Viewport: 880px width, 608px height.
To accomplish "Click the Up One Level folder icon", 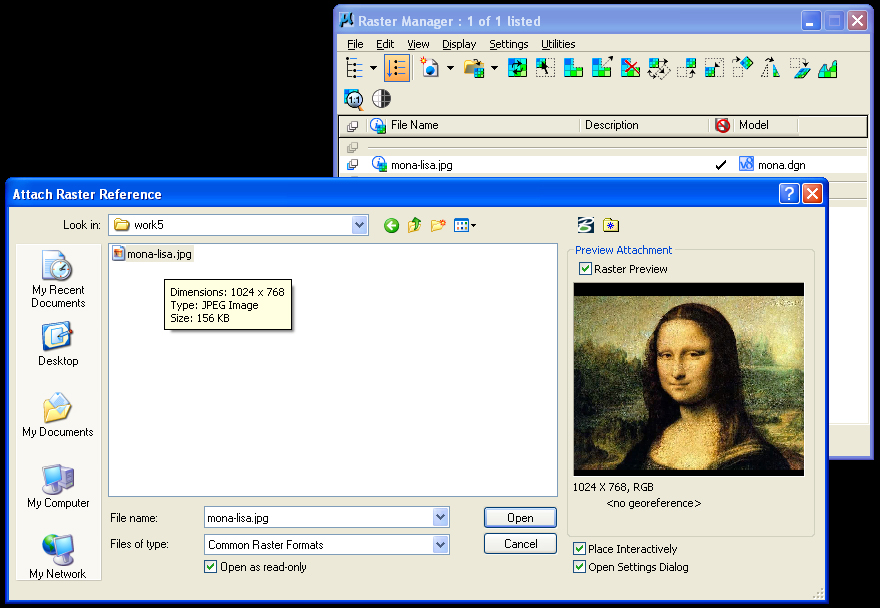I will 415,225.
